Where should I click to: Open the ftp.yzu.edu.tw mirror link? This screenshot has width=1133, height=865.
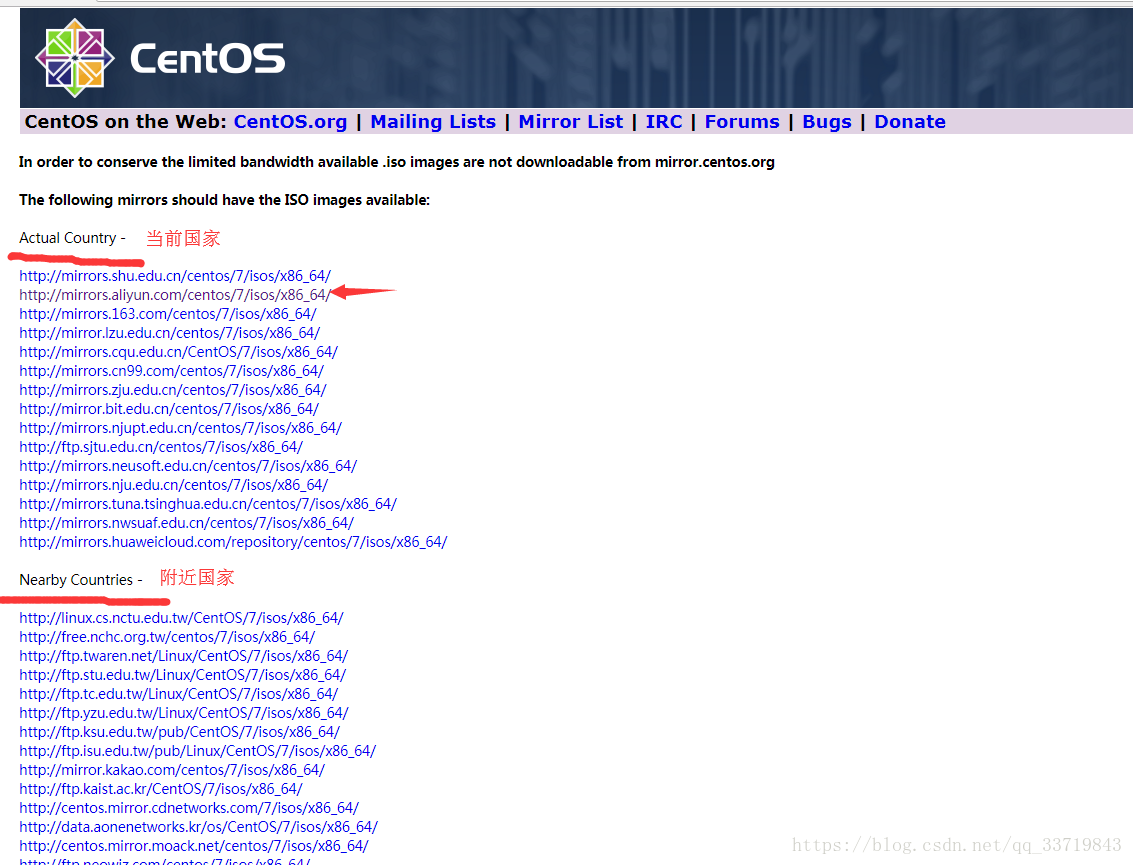pos(184,713)
